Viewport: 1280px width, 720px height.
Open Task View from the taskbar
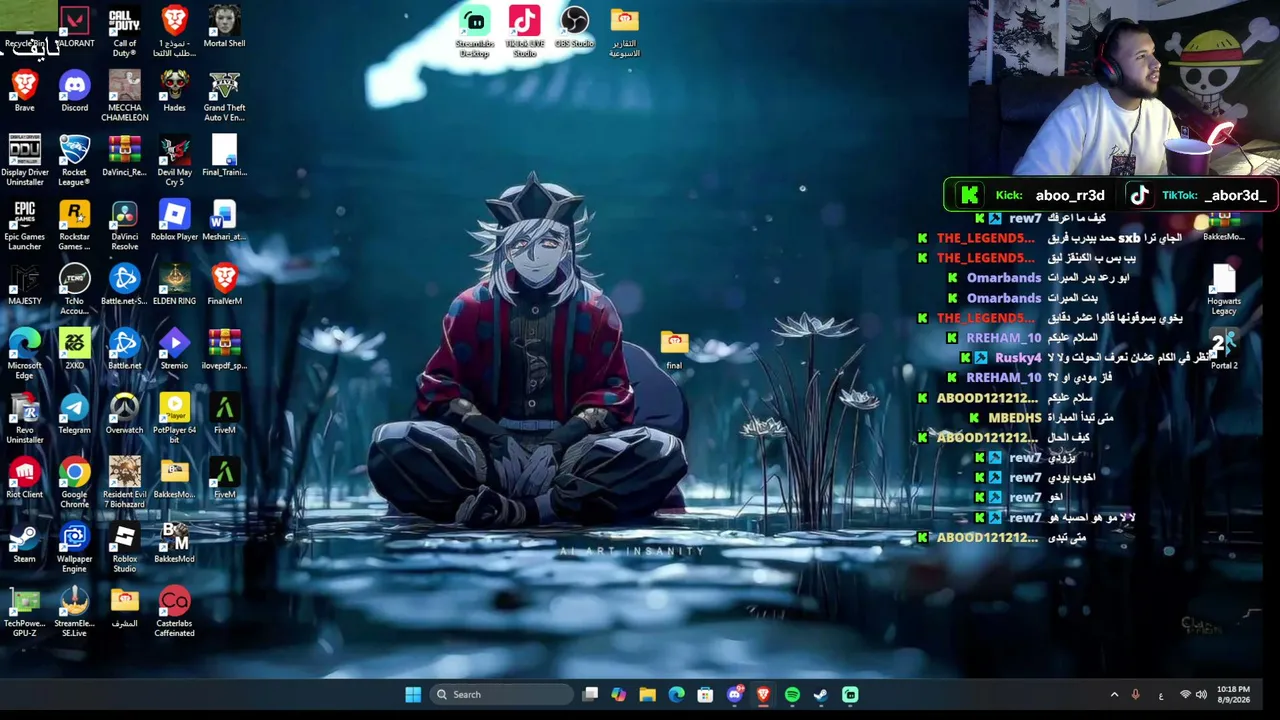[x=591, y=695]
